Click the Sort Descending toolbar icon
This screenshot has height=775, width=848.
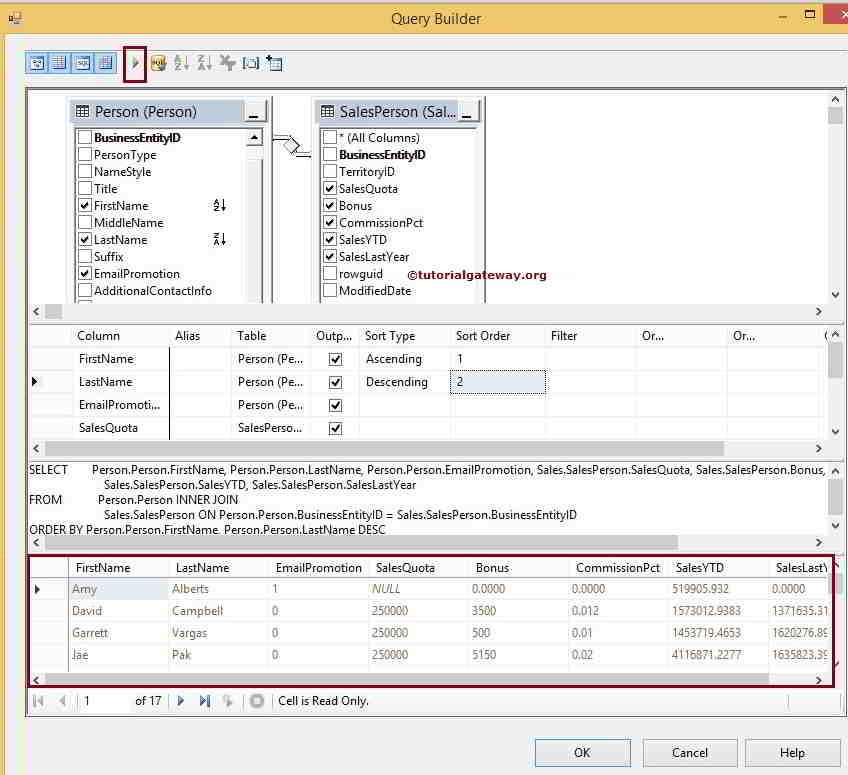pos(205,62)
